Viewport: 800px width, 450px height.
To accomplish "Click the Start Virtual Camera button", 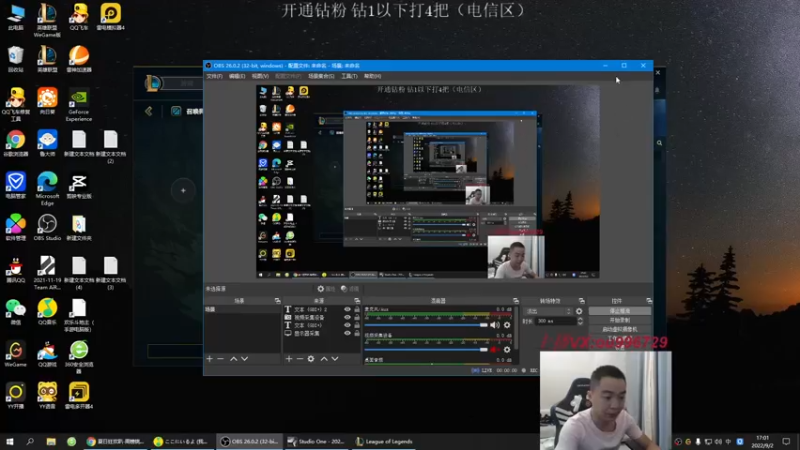I will [619, 329].
